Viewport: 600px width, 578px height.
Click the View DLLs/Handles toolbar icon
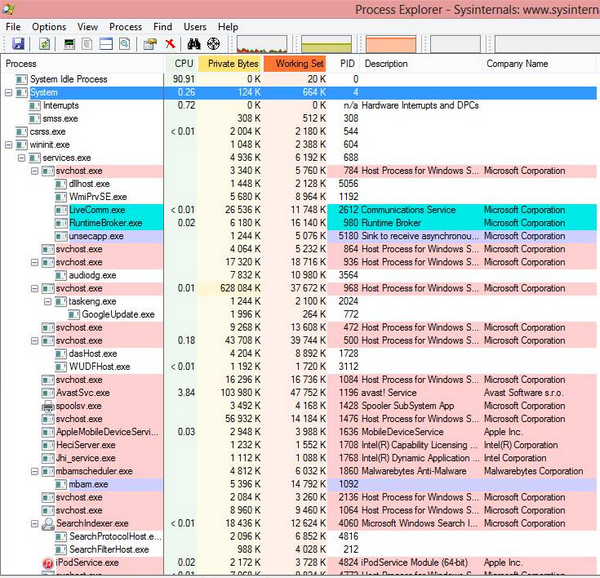point(124,44)
